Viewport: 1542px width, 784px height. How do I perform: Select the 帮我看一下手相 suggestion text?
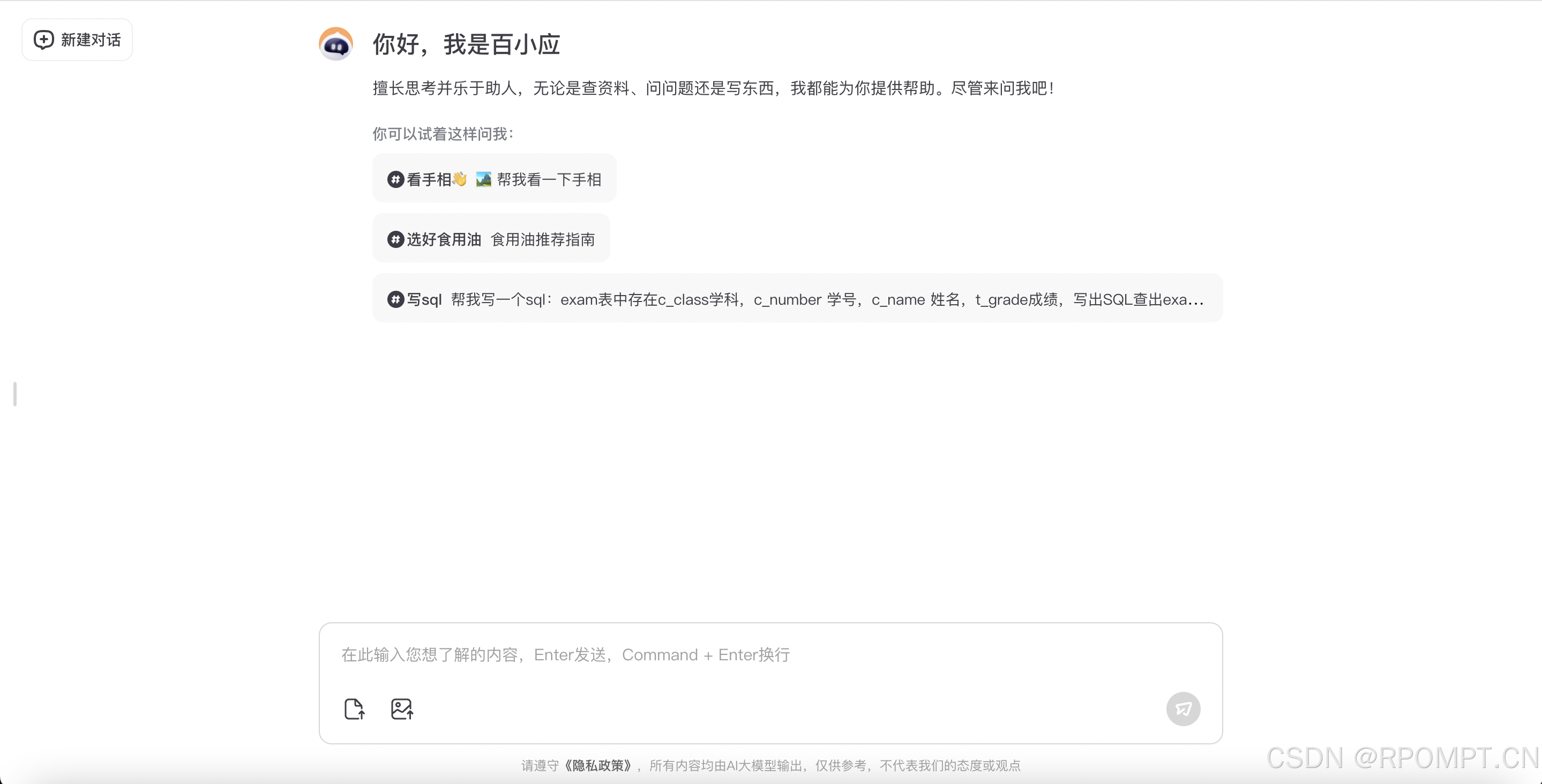pyautogui.click(x=549, y=179)
